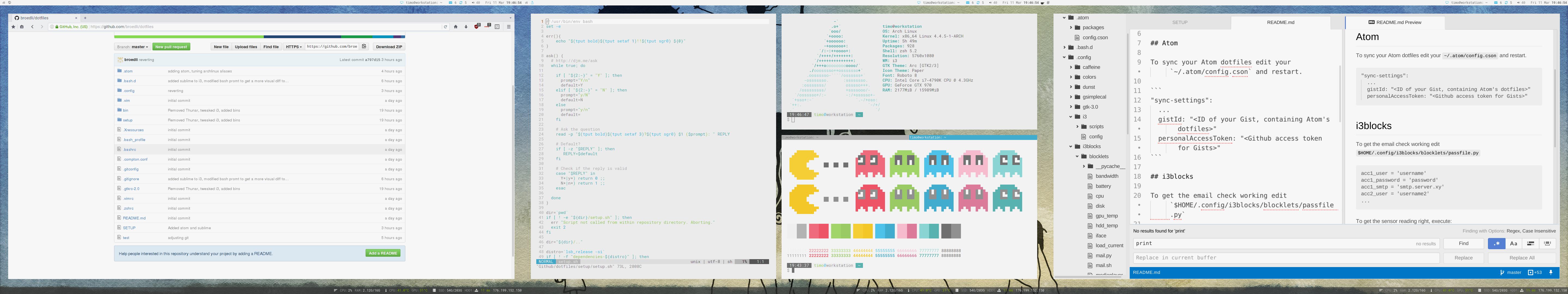The image size is (1568, 294).
Task: Click the uBlock Origin extension icon
Action: click(x=477, y=27)
